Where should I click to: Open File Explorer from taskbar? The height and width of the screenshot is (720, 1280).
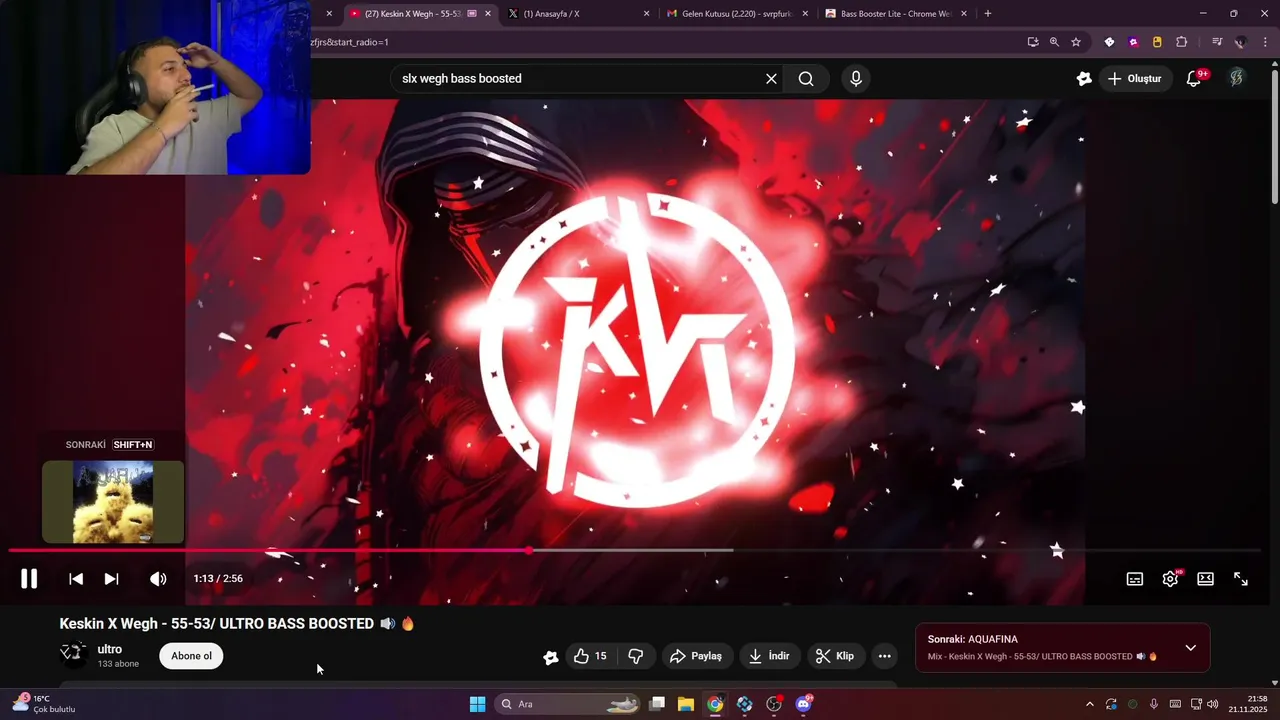click(686, 704)
